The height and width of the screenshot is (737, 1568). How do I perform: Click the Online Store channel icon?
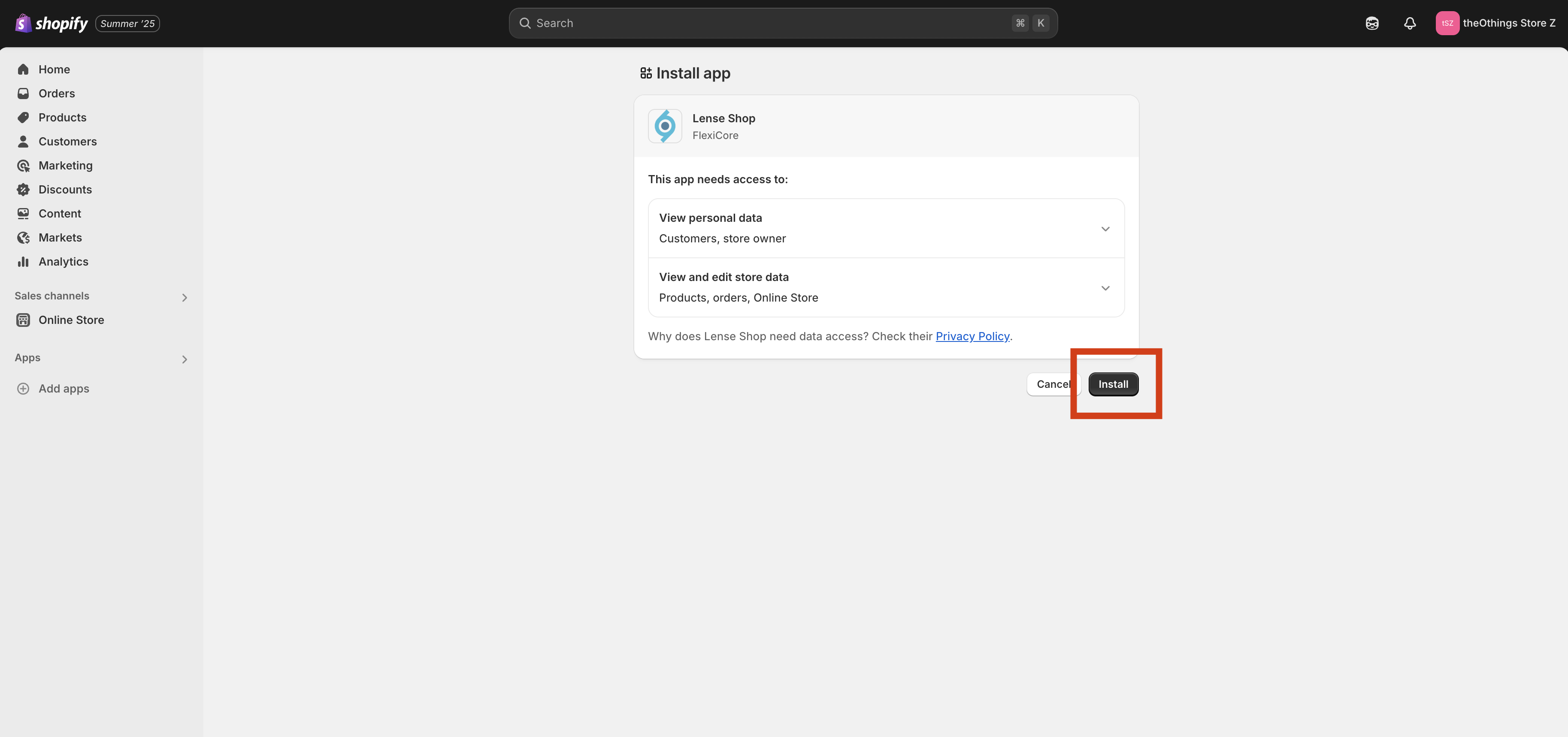23,320
